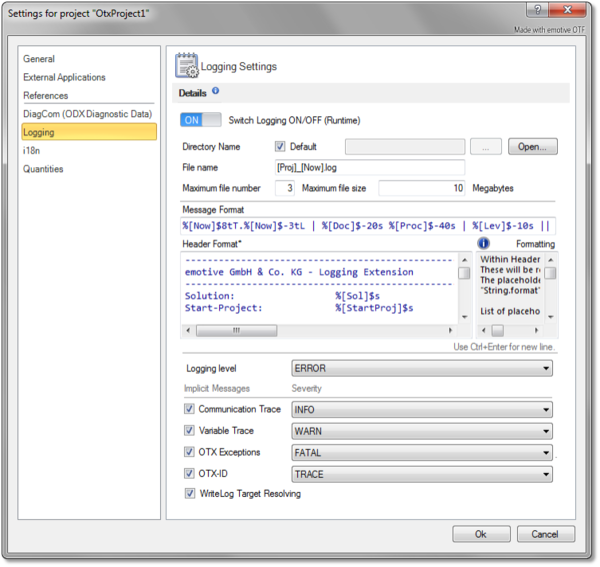600x567 pixels.
Task: Click the blue Formatting info icon
Action: click(483, 244)
